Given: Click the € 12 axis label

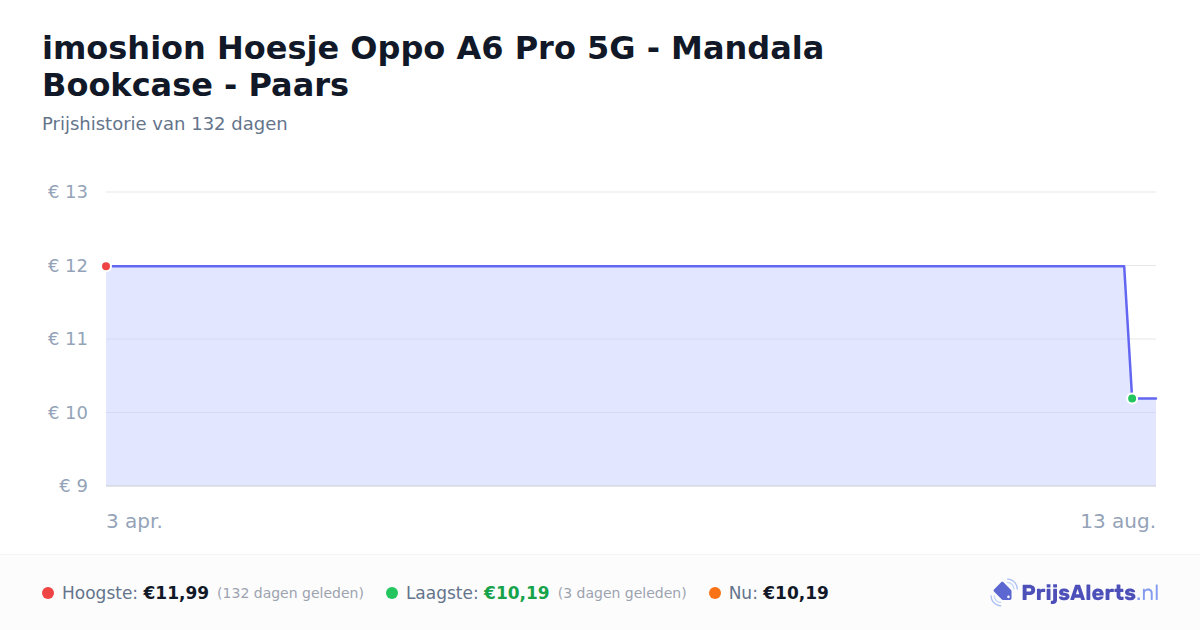Looking at the screenshot, I should click(68, 266).
